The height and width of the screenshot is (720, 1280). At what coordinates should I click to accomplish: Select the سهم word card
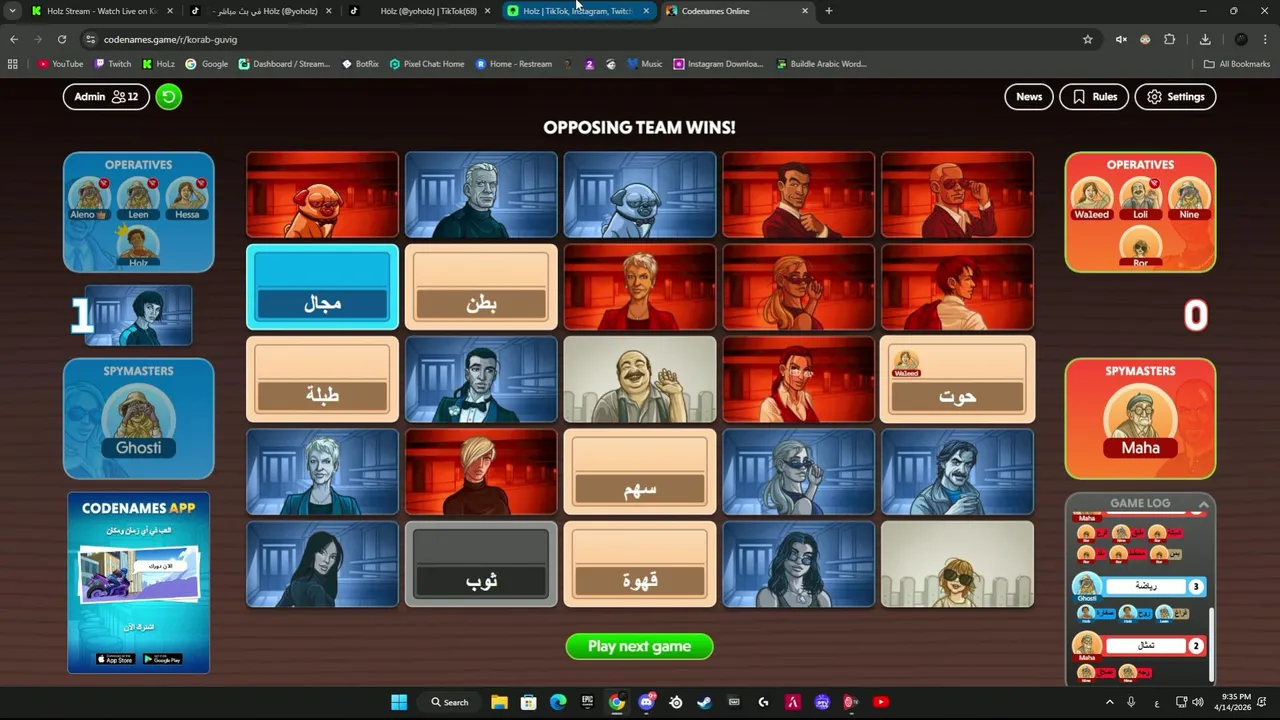pos(640,472)
